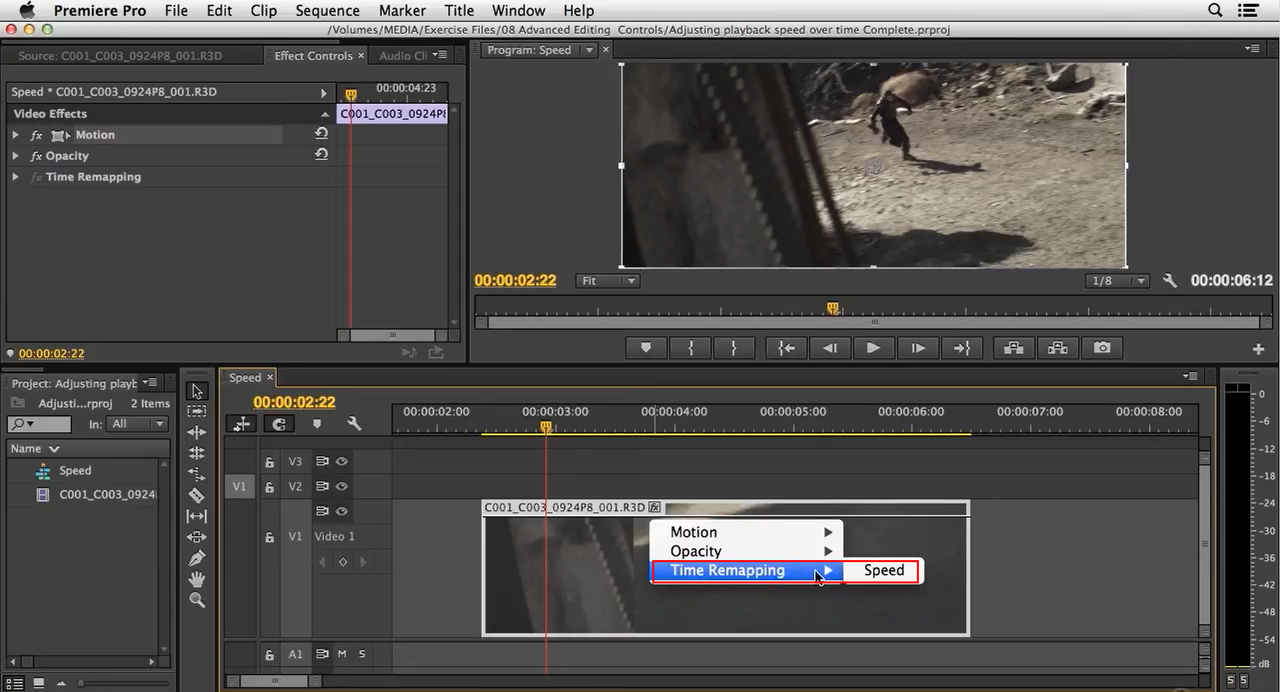Toggle lock on track V3
The width and height of the screenshot is (1280, 692).
point(269,462)
